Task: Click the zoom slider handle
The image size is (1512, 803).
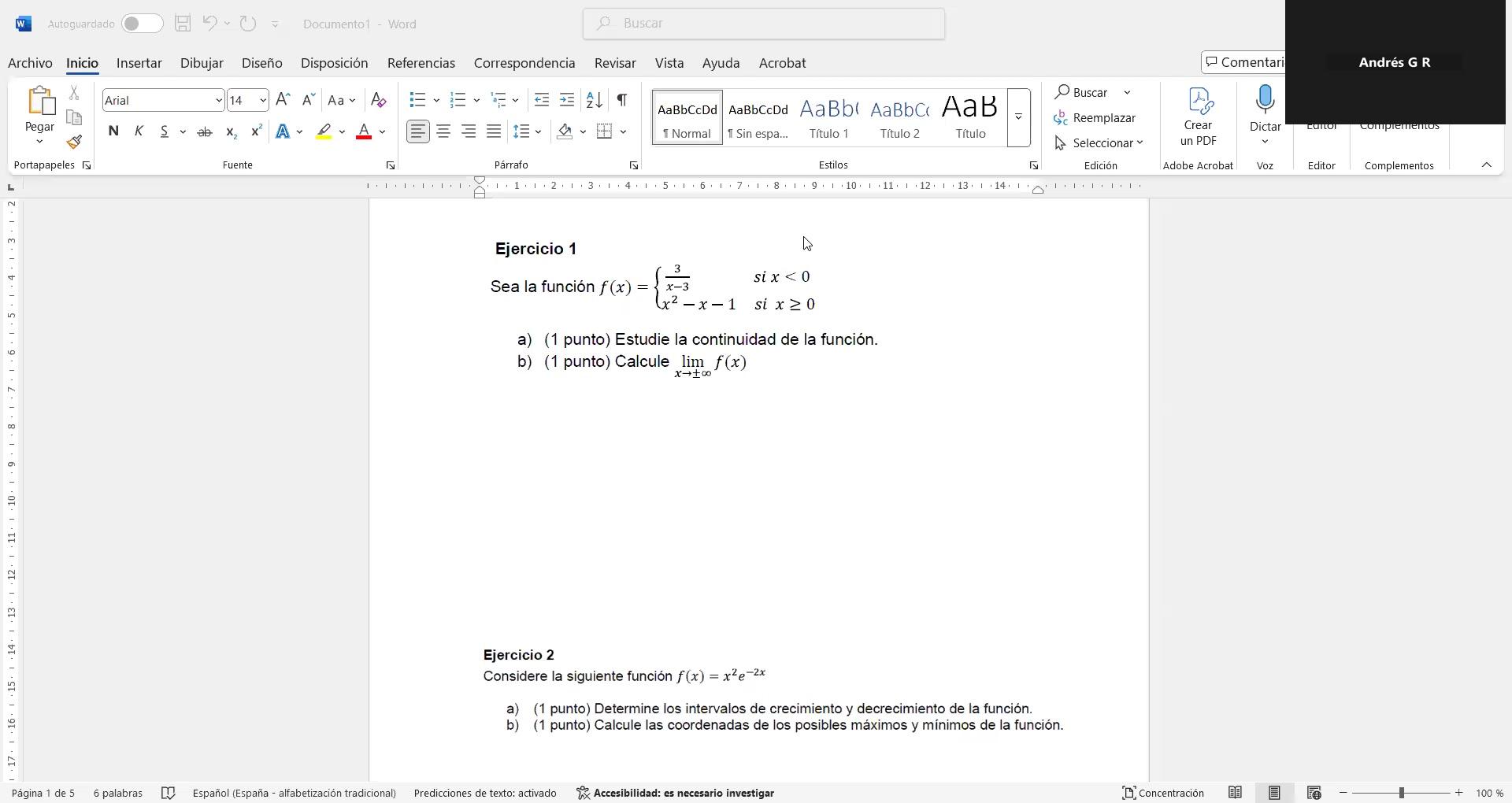Action: (1402, 793)
